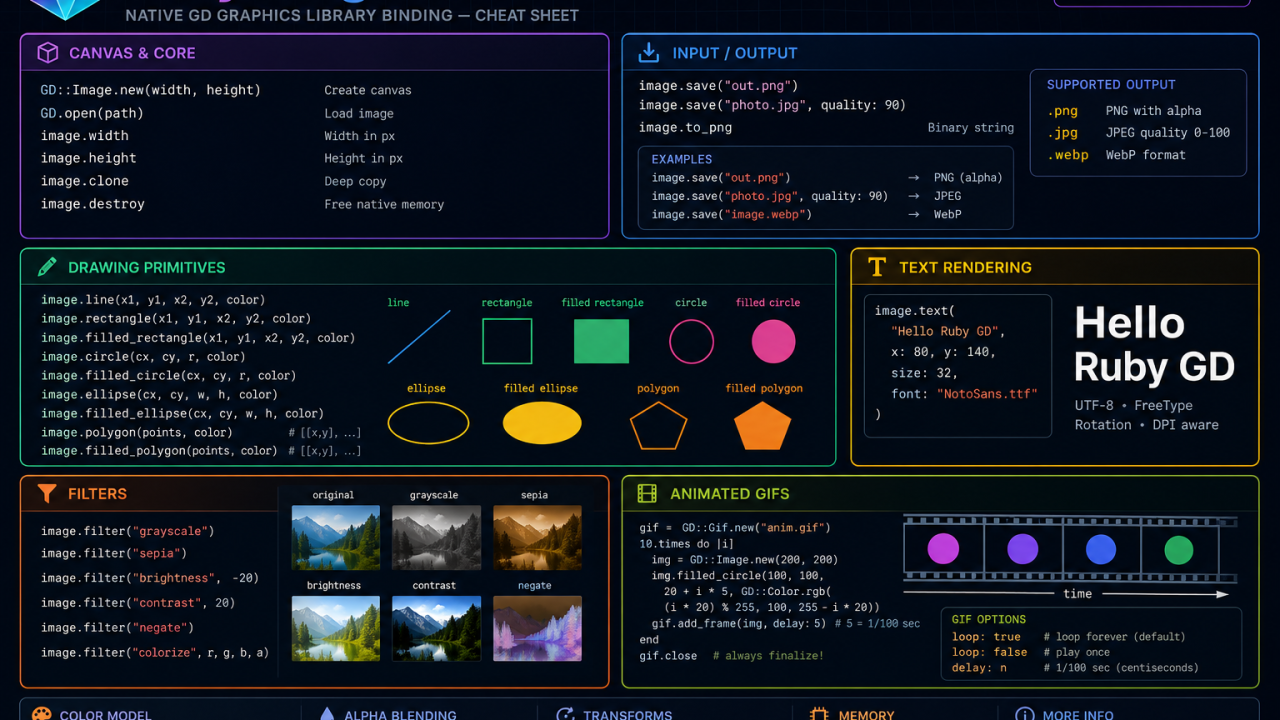
Task: Click the Transforms section label
Action: click(x=628, y=715)
